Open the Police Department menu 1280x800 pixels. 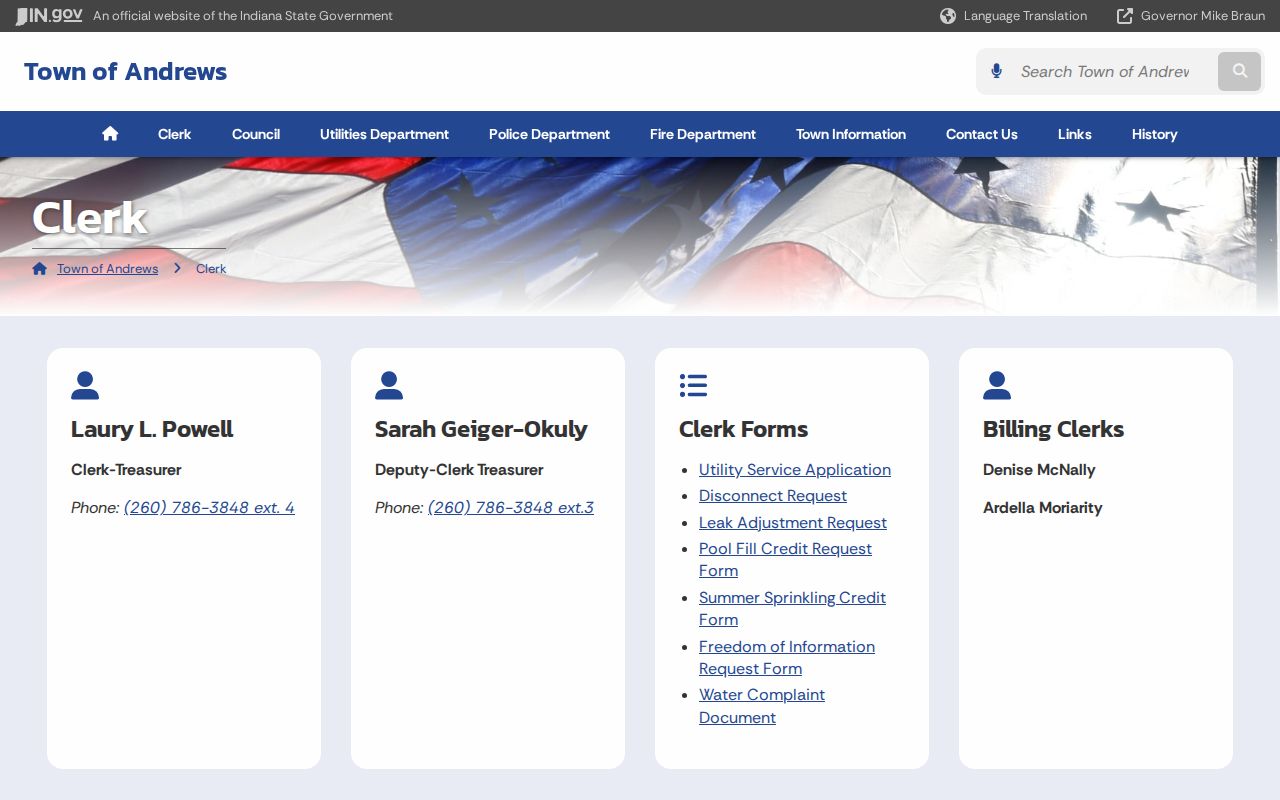(549, 134)
